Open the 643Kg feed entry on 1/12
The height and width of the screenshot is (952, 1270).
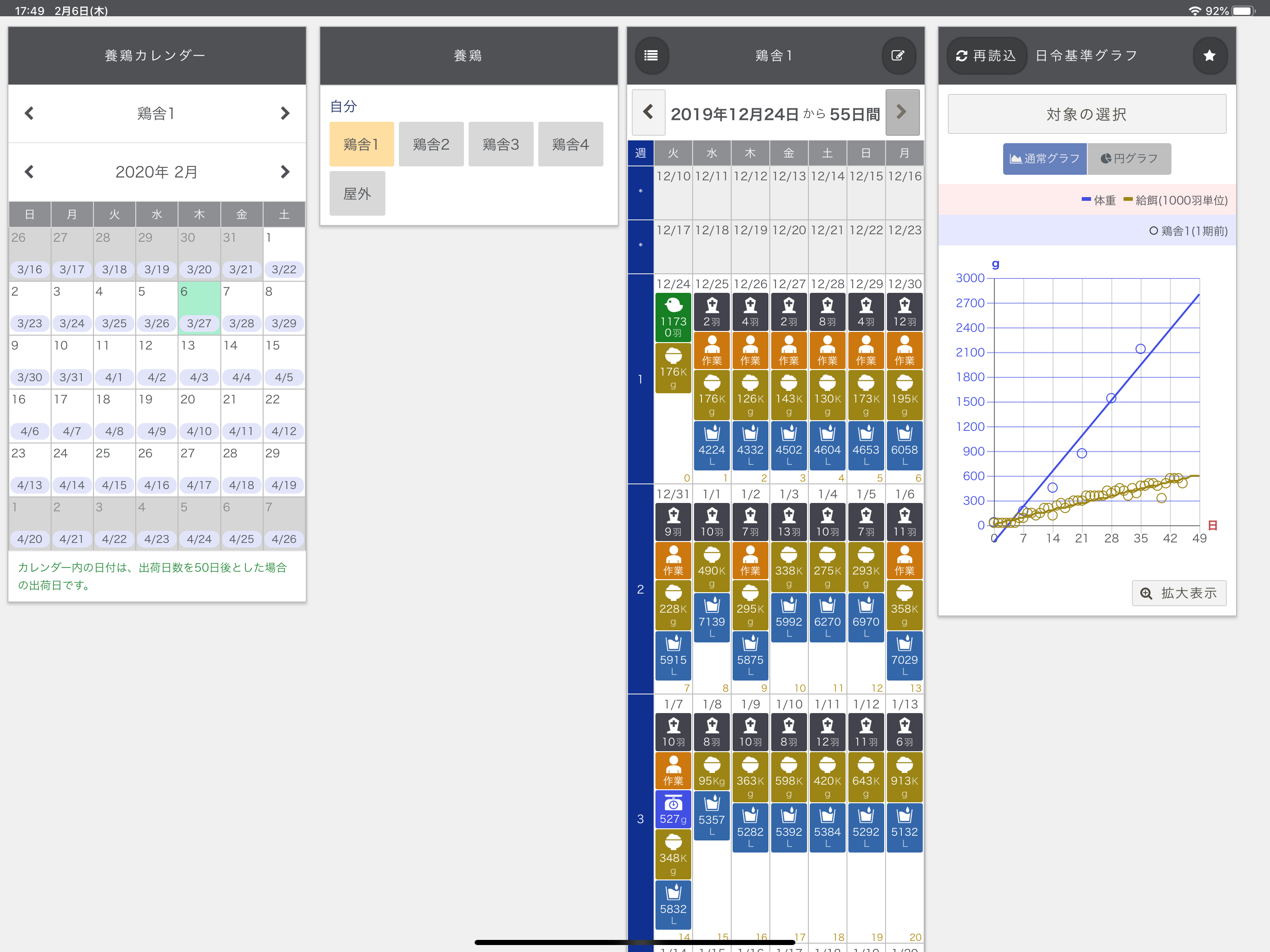(866, 777)
